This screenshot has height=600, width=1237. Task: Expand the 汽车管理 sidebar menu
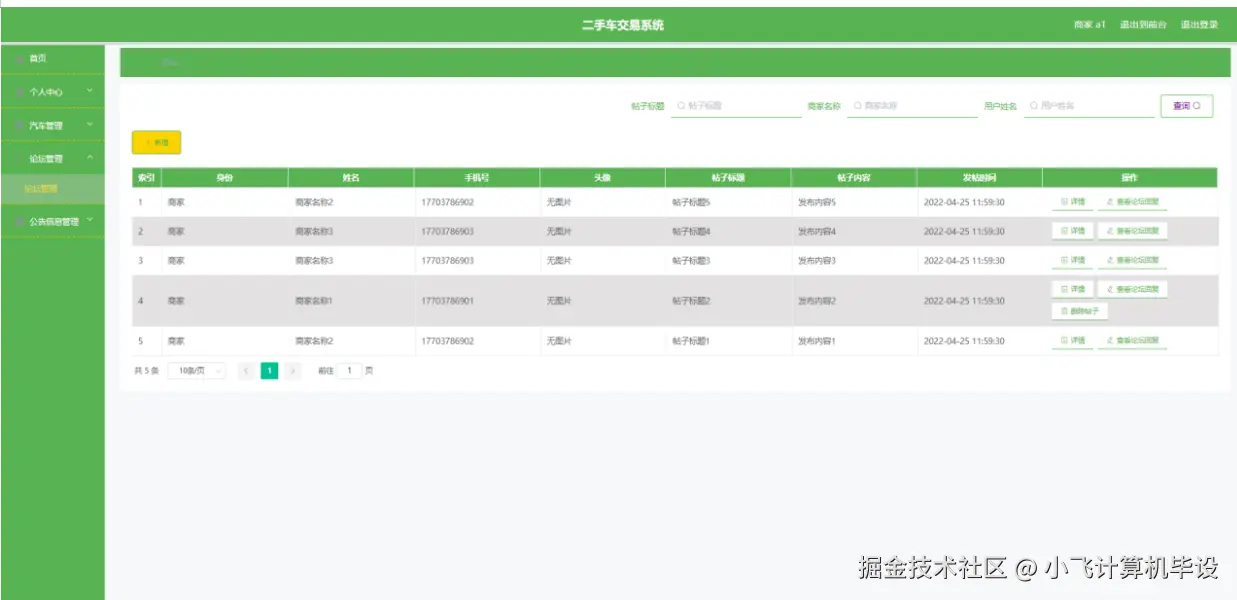point(52,126)
